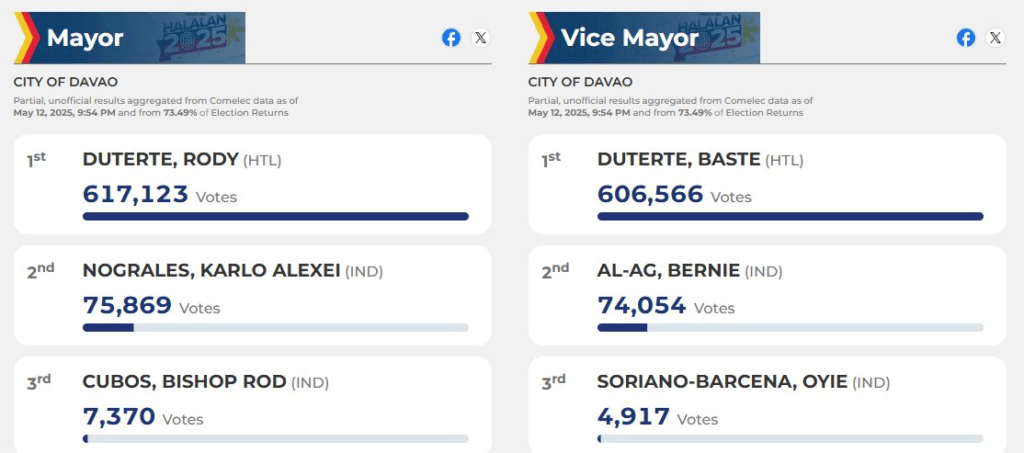Click the 617,123 votes count
Screen dimensions: 1024x453
coord(136,194)
